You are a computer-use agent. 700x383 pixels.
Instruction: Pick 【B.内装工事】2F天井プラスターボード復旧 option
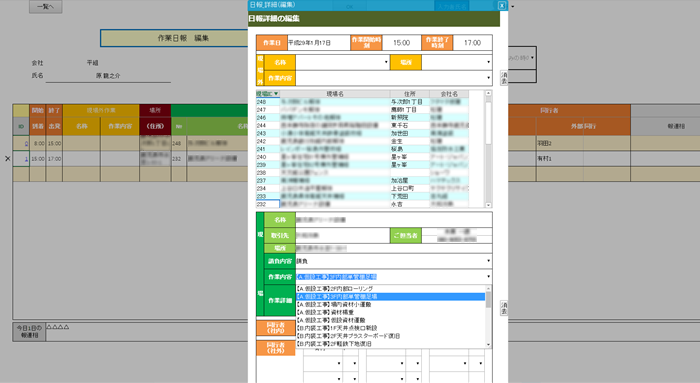point(391,336)
